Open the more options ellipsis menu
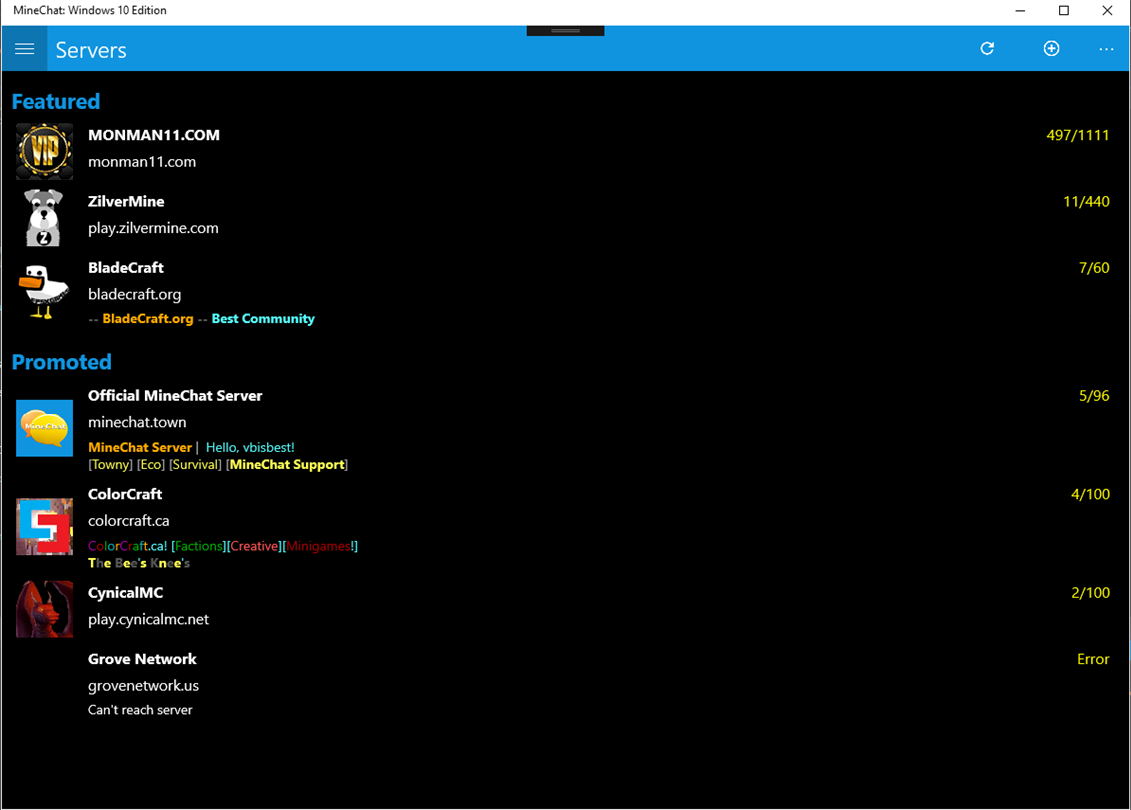Screen dimensions: 1131x810 pos(1106,49)
